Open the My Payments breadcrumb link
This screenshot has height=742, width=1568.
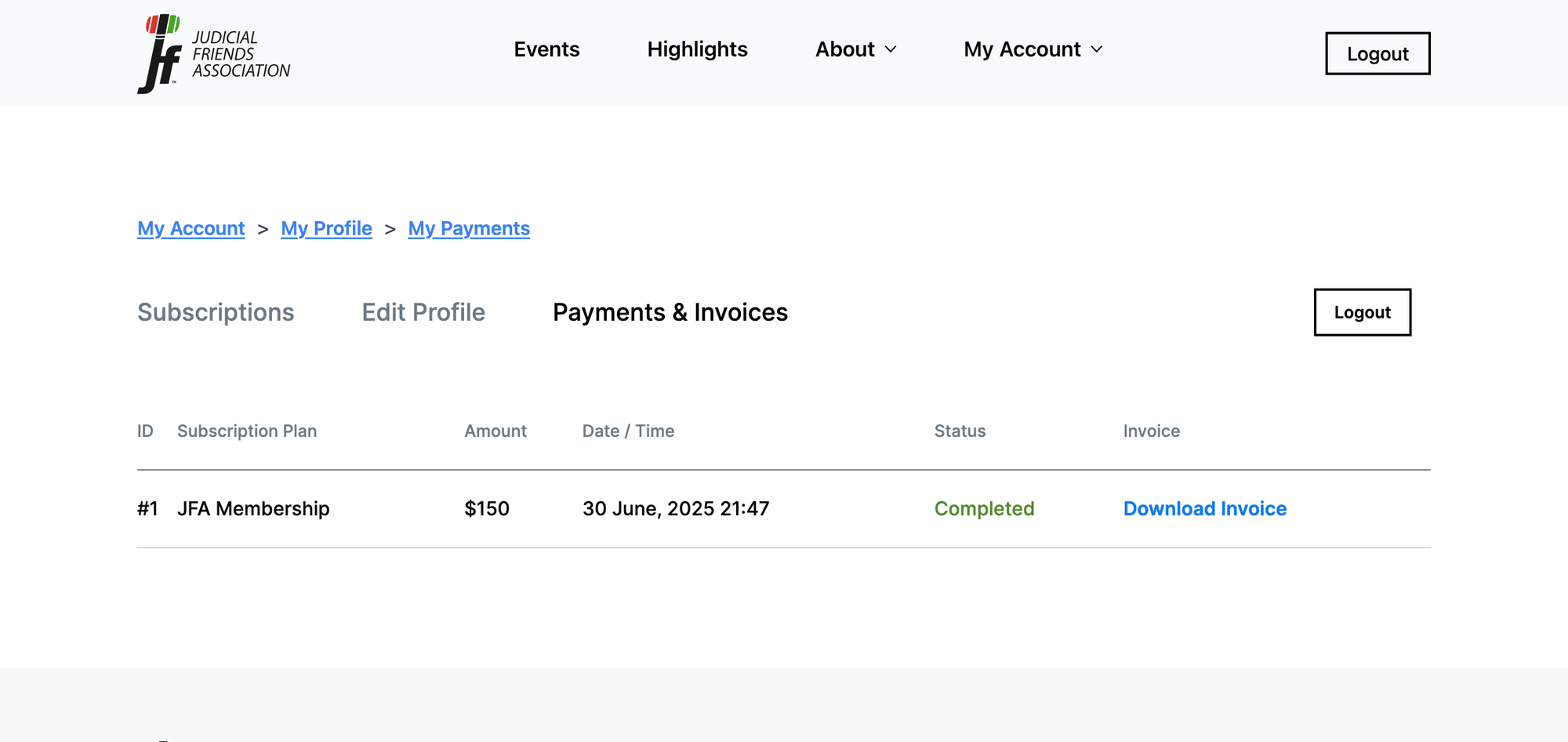click(x=469, y=228)
